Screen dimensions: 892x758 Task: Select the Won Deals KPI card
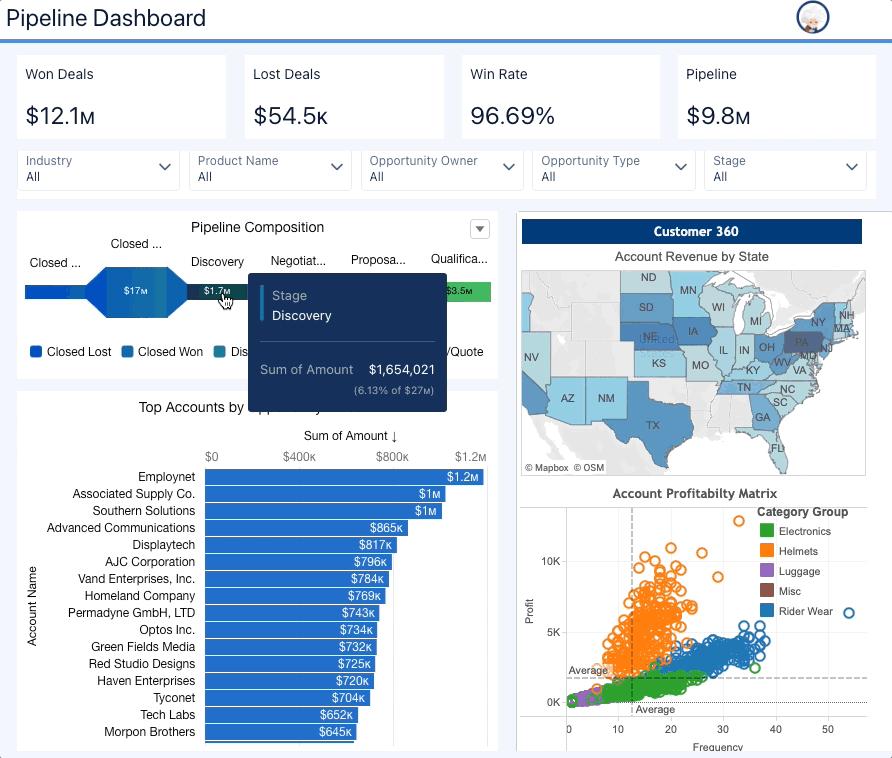click(x=120, y=96)
